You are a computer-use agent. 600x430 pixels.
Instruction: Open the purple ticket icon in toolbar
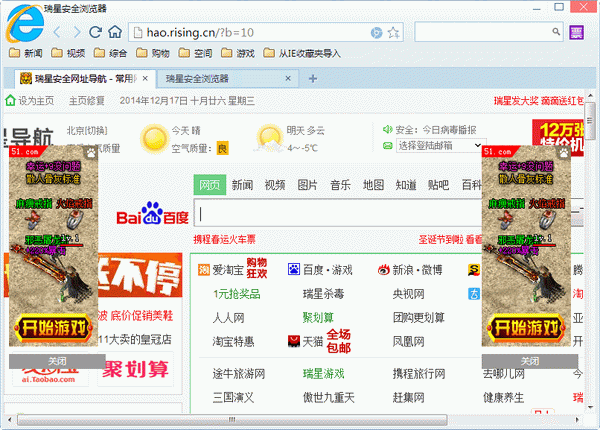(576, 33)
